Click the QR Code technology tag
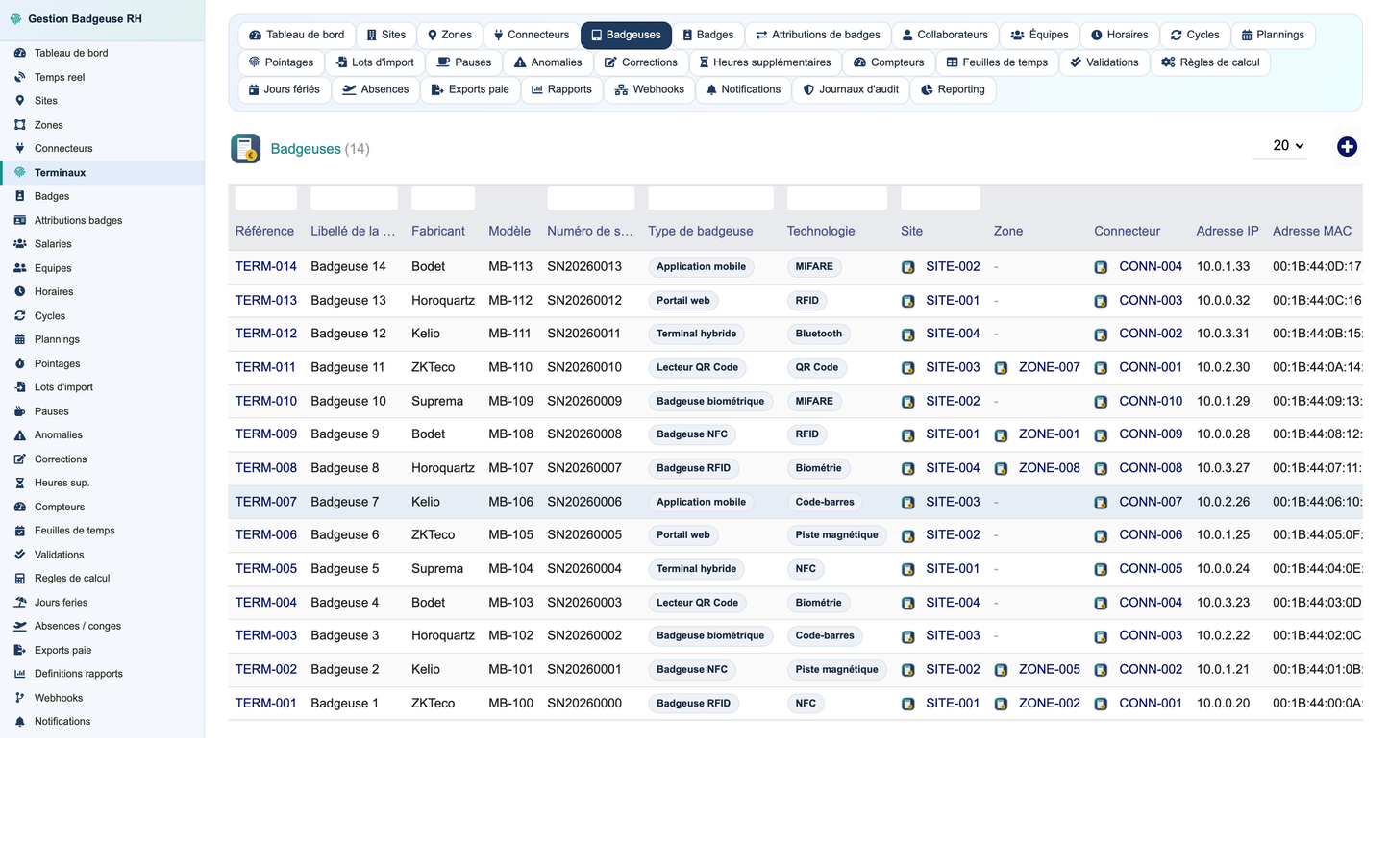This screenshot has height=868, width=1389. [x=817, y=367]
